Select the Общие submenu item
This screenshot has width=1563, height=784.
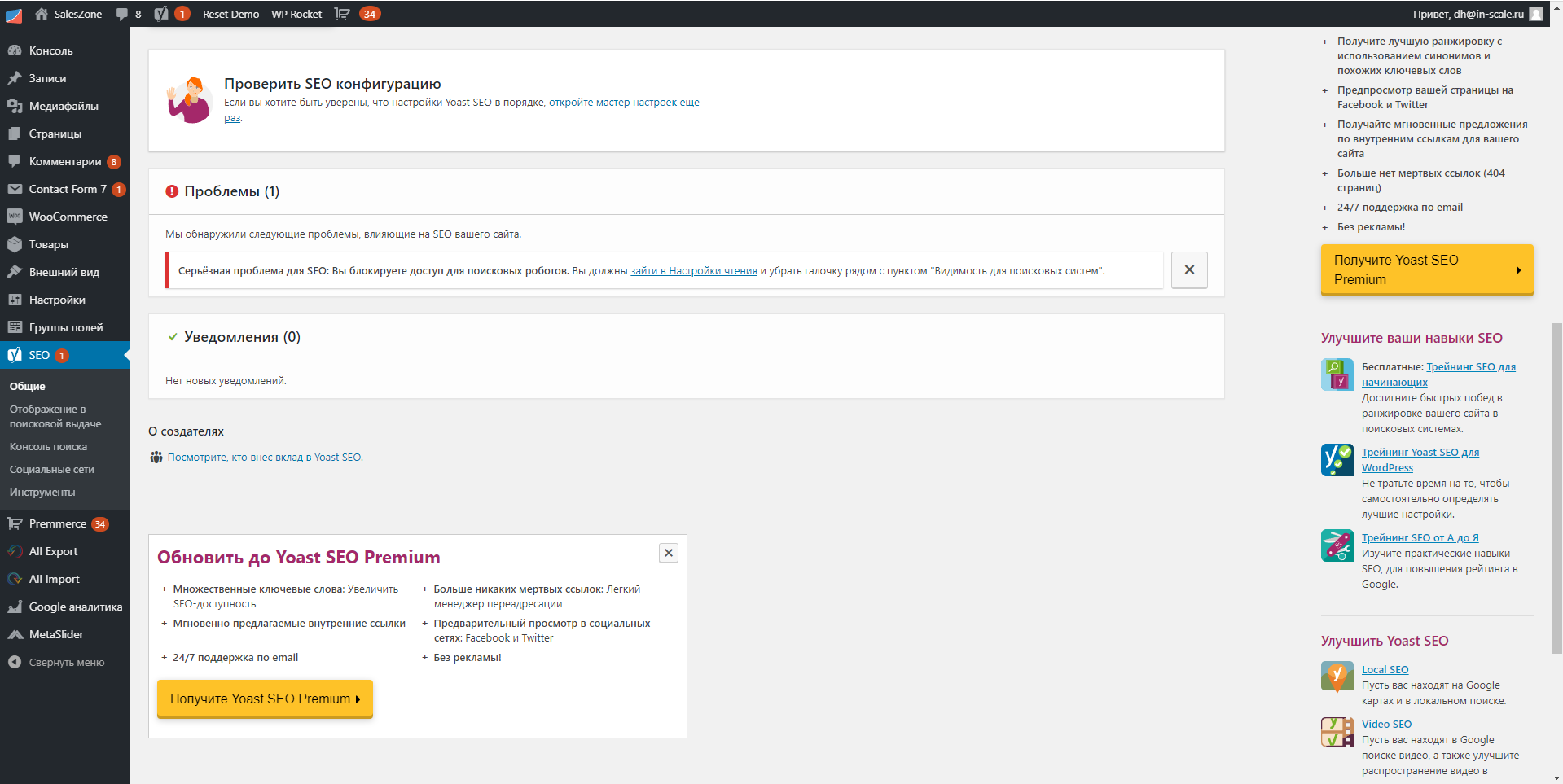[28, 386]
